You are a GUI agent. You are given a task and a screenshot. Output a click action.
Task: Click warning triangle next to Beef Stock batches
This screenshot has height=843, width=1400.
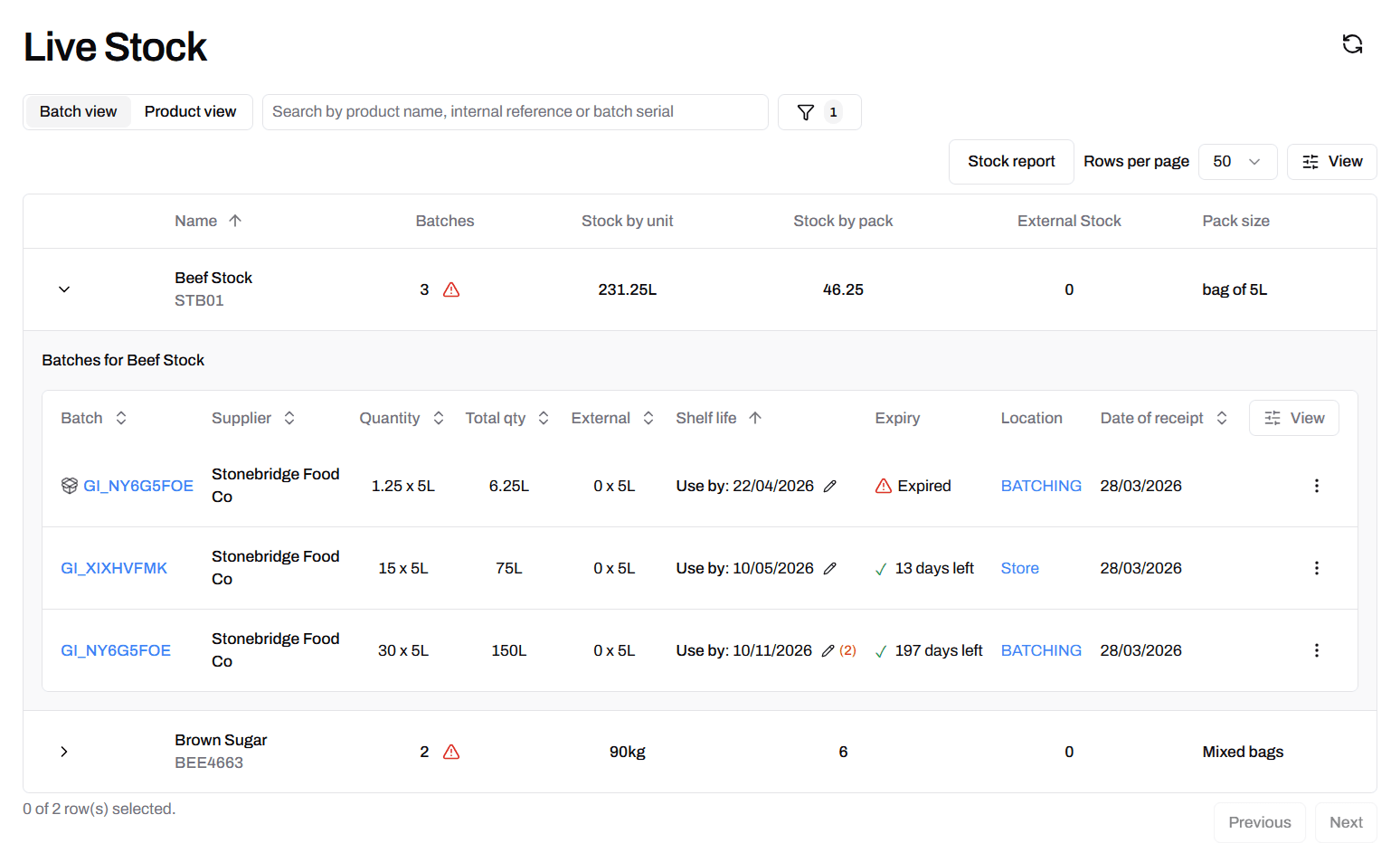point(451,290)
